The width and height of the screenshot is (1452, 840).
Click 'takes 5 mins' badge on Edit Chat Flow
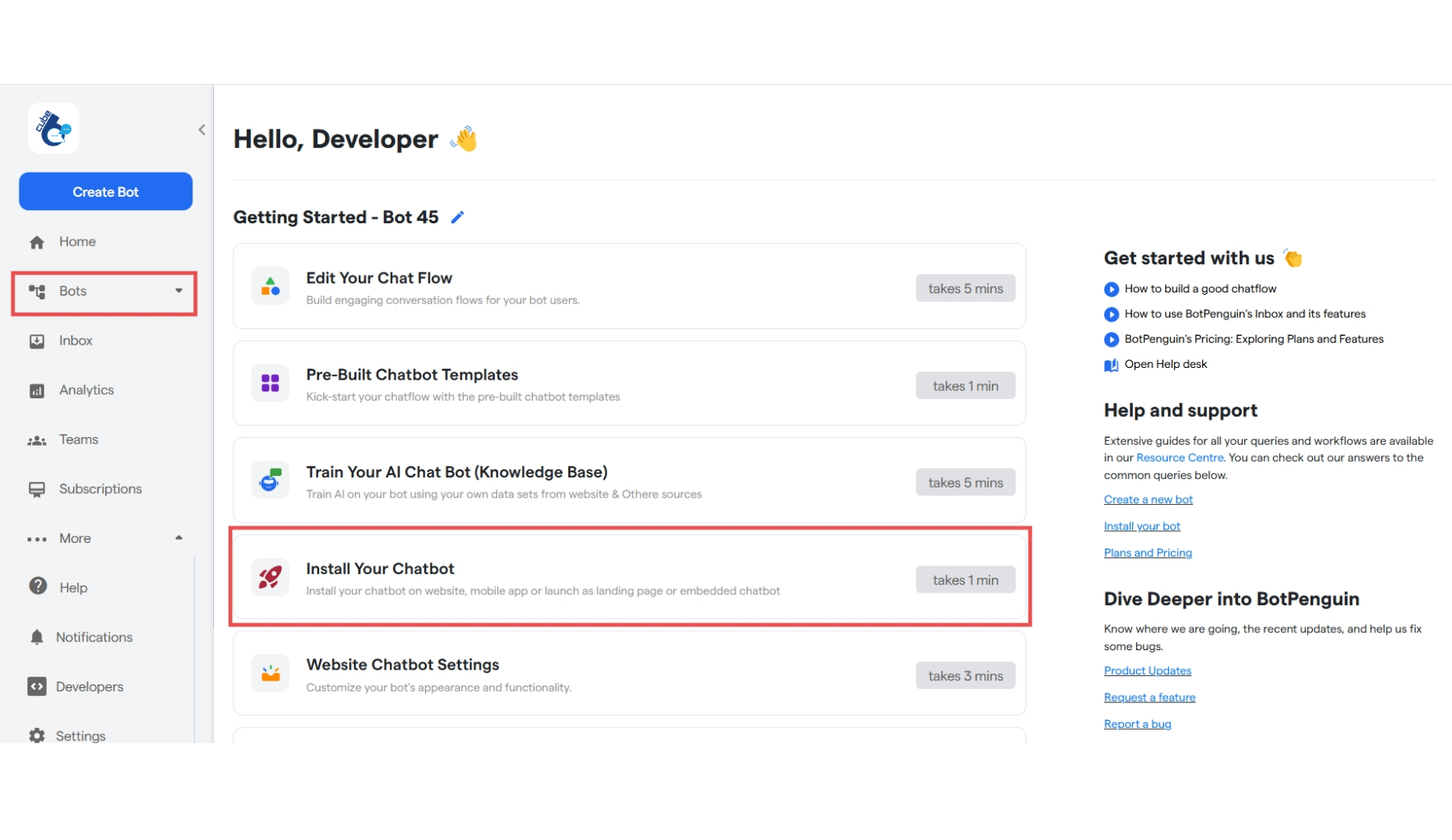[965, 289]
